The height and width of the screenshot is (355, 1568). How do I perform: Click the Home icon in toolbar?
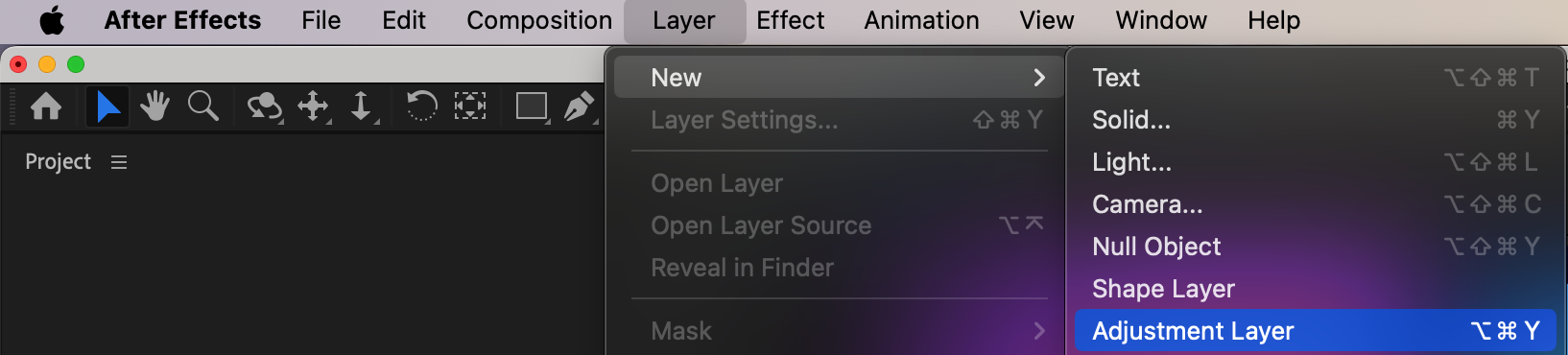tap(46, 106)
